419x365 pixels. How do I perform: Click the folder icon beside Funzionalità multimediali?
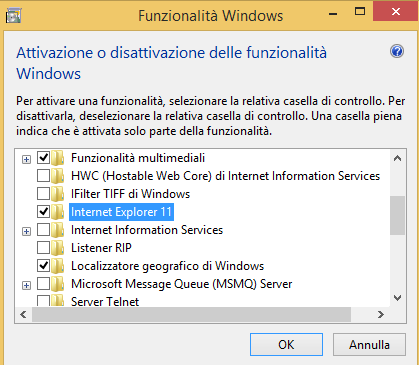(x=58, y=158)
